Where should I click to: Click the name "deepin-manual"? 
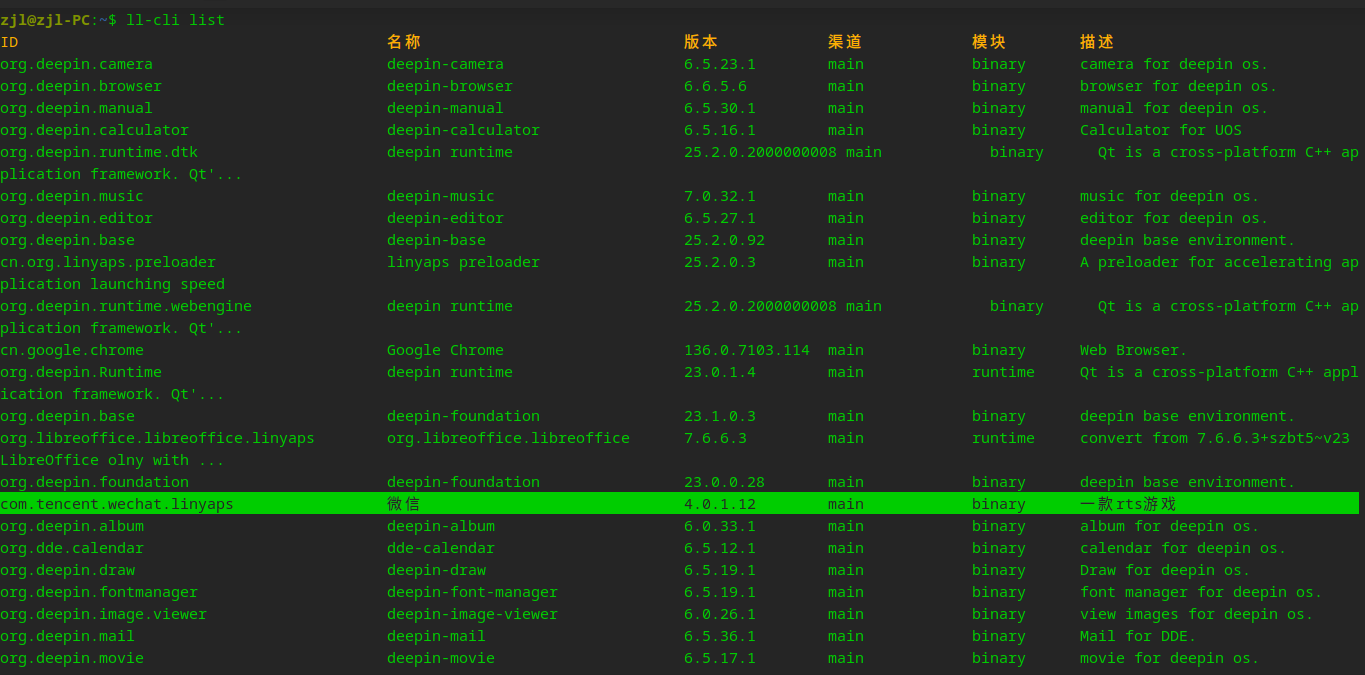[445, 108]
